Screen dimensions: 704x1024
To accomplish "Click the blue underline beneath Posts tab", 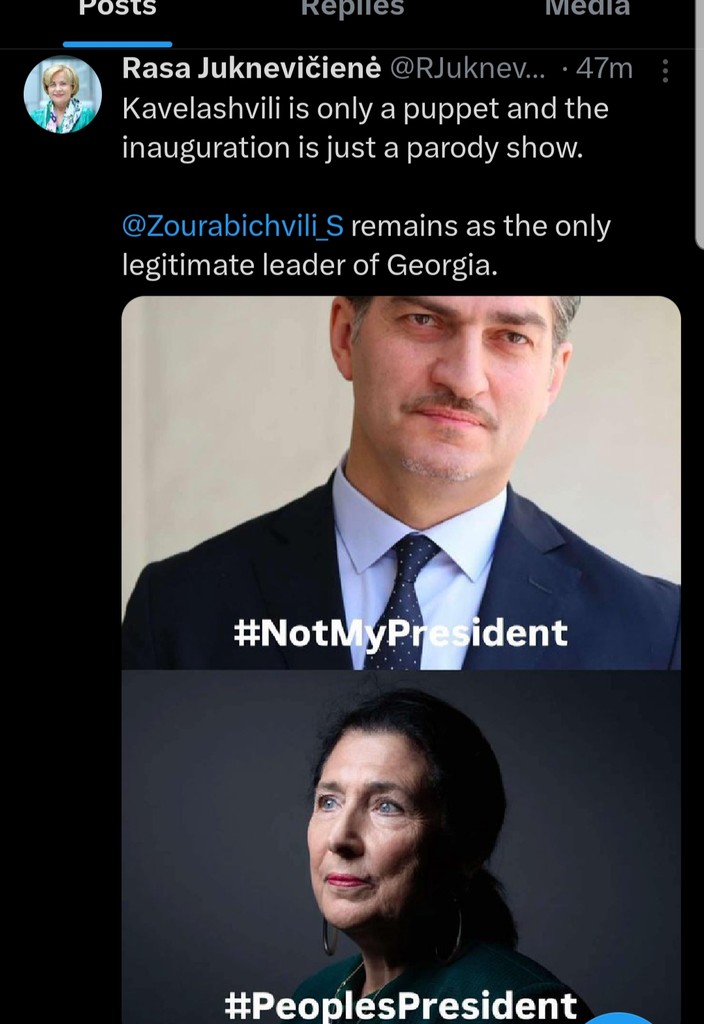I will coord(118,44).
